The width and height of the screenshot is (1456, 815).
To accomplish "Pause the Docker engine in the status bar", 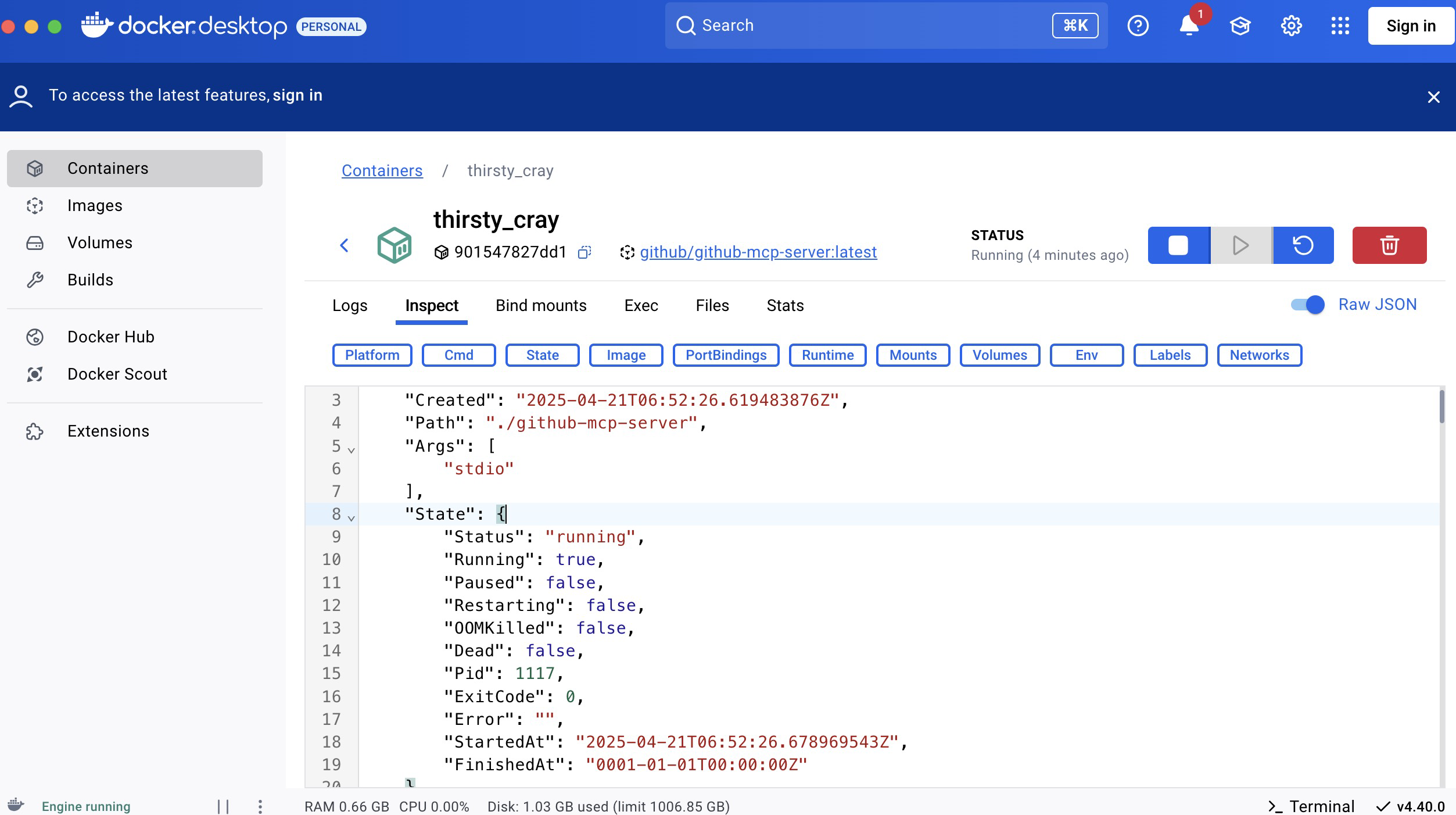I will point(223,806).
